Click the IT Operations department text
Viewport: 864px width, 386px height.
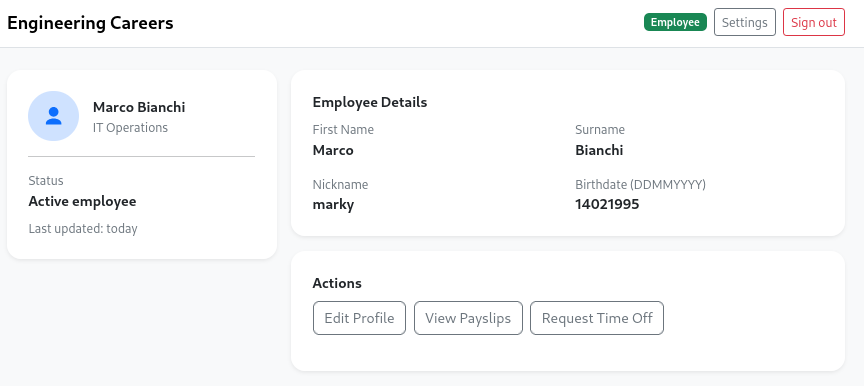pyautogui.click(x=130, y=128)
